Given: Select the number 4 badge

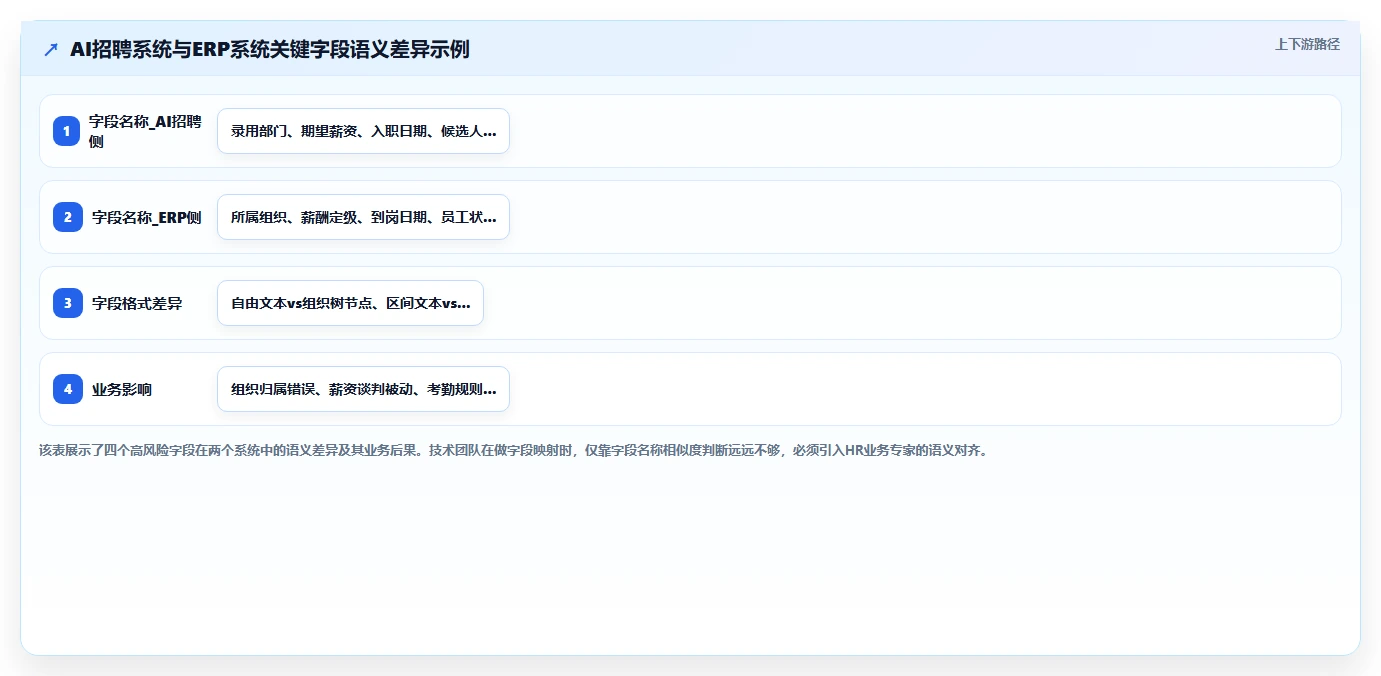Looking at the screenshot, I should 67,389.
